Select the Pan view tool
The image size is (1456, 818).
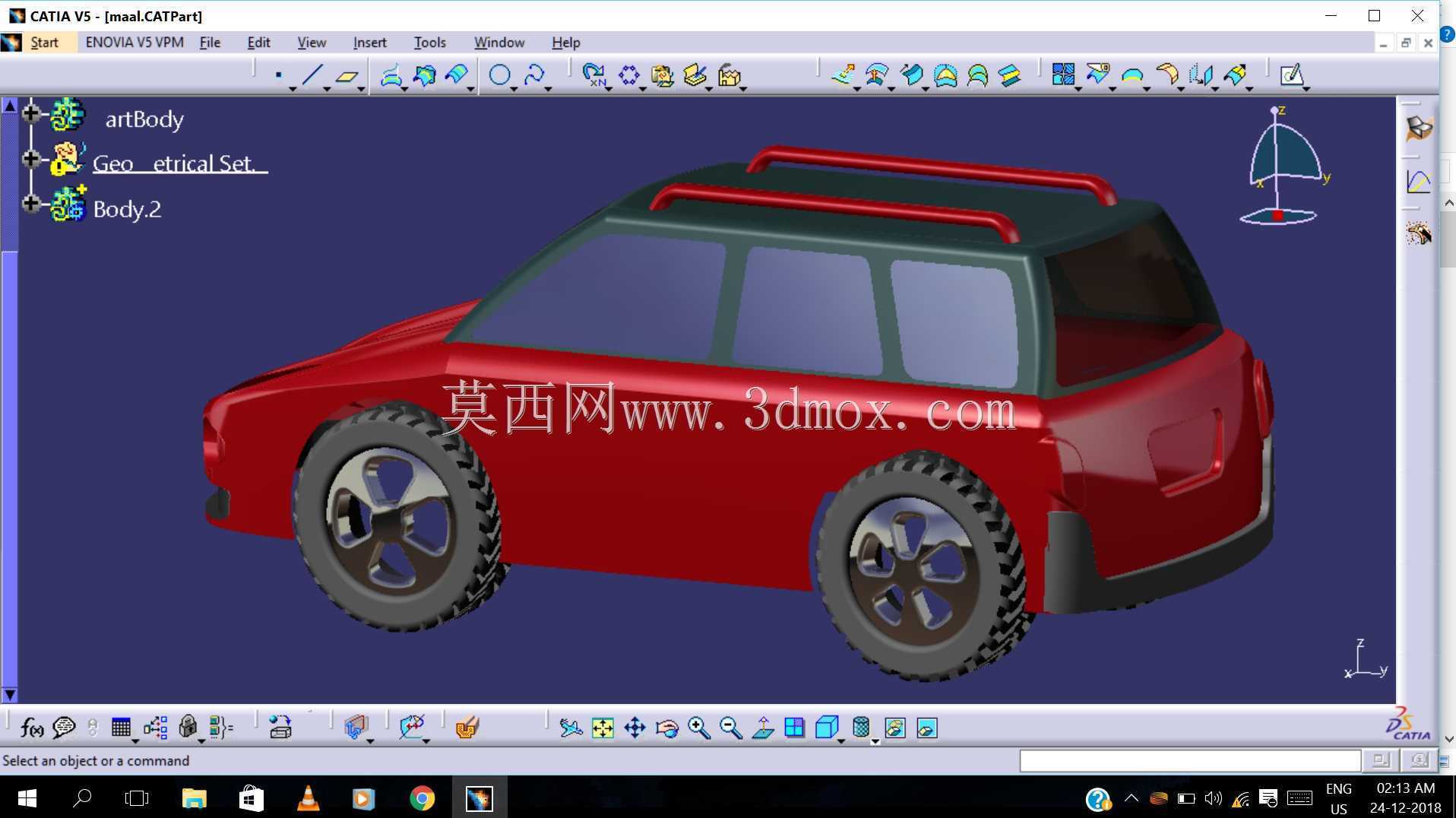tap(635, 728)
